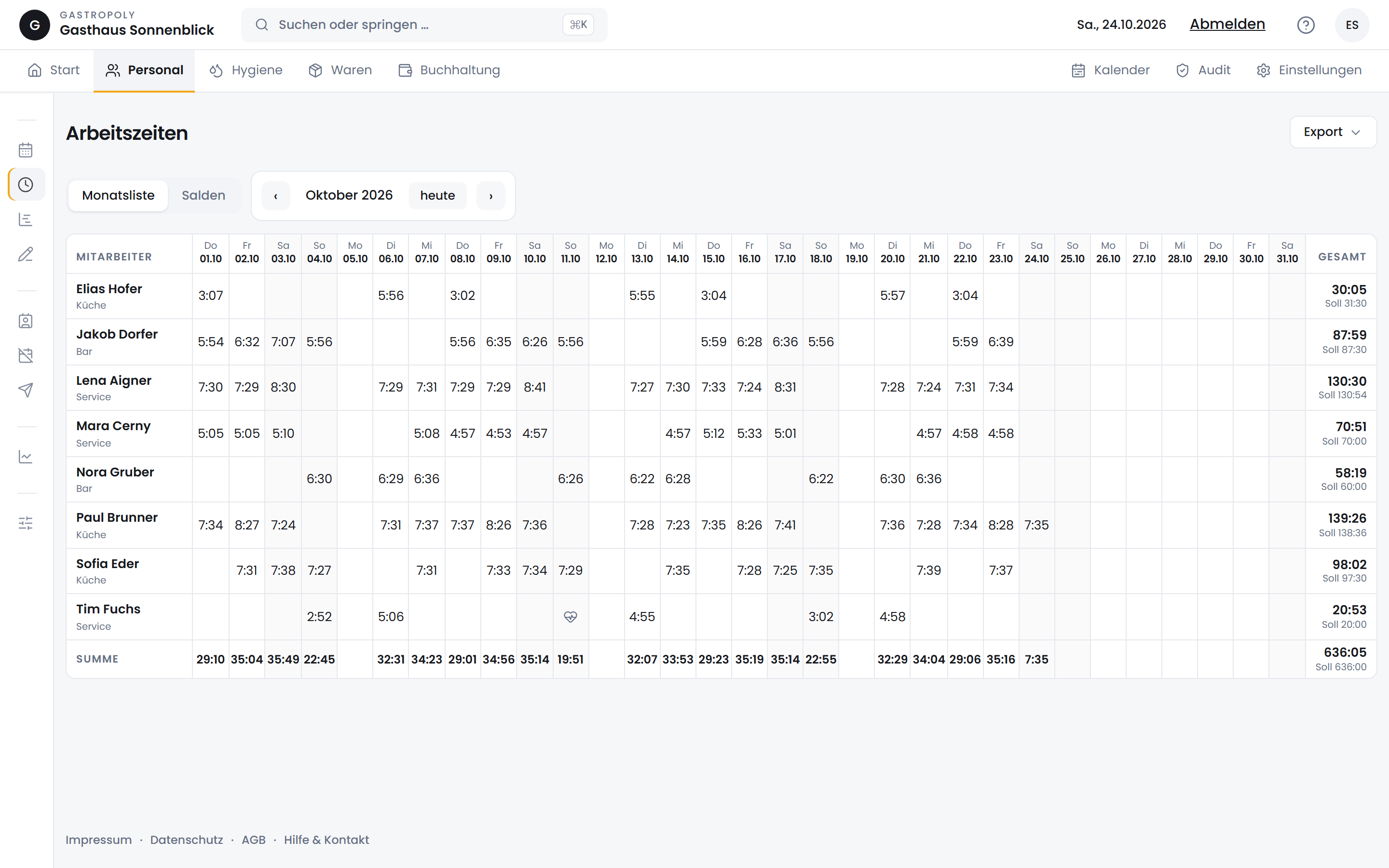Click the total sum 636:05

tap(1345, 652)
